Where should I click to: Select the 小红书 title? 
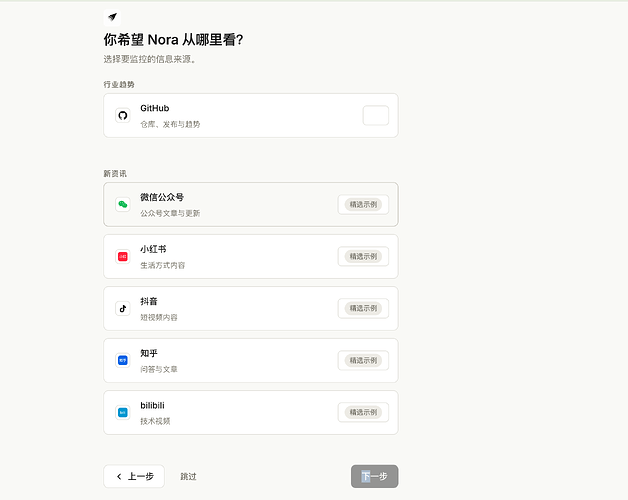153,249
